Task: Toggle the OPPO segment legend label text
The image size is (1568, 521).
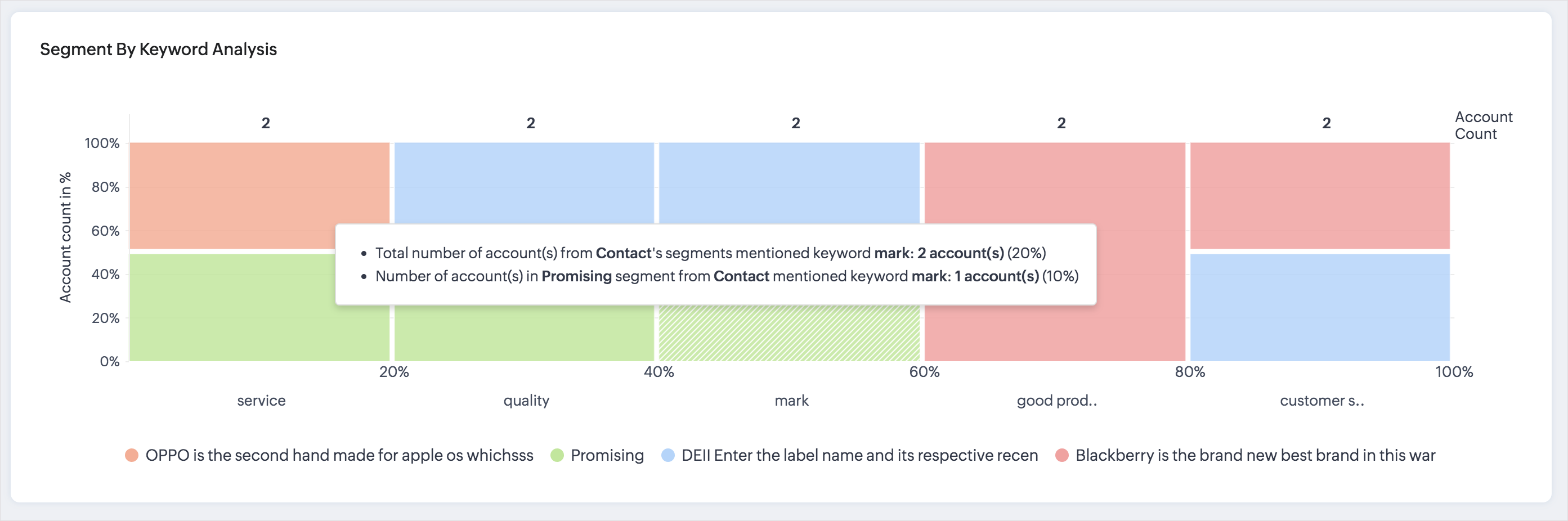Action: click(x=339, y=455)
